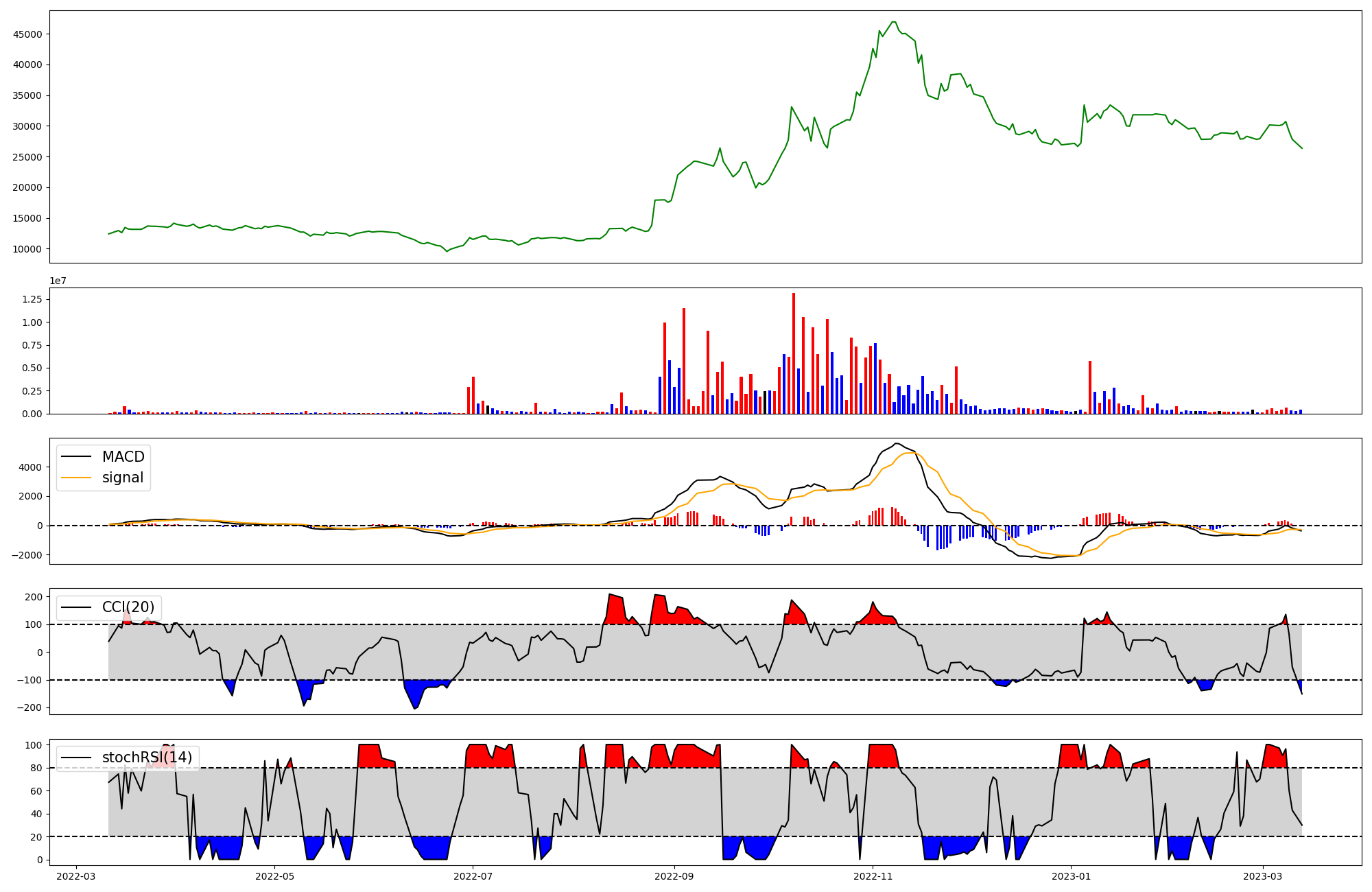Click the orange signal line swatch in legend
The height and width of the screenshot is (892, 1372).
coord(76,478)
